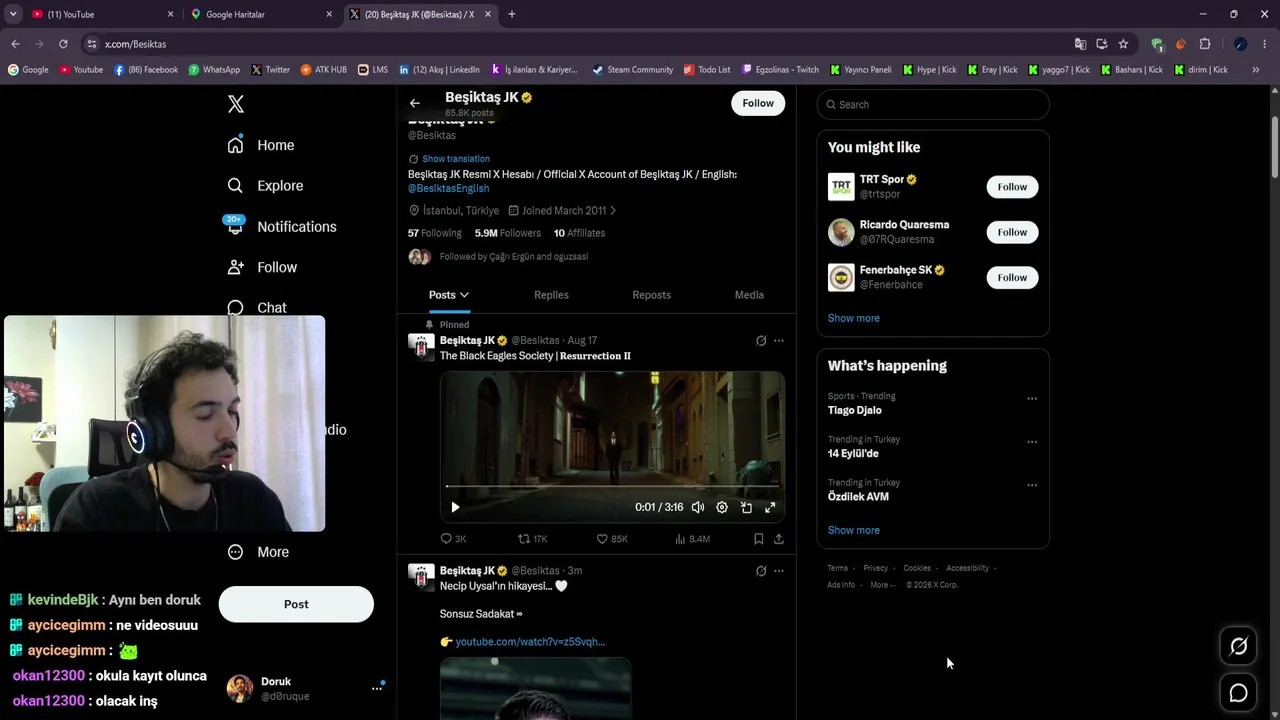
Task: Pop out the pinned video in picture-in-picture
Action: click(746, 507)
